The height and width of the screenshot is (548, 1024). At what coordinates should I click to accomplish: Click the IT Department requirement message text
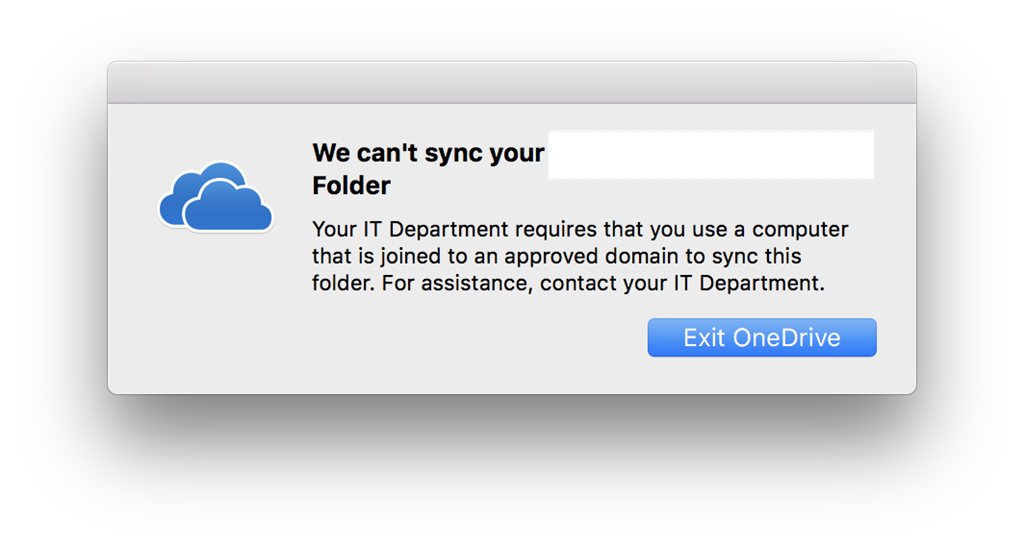[580, 256]
